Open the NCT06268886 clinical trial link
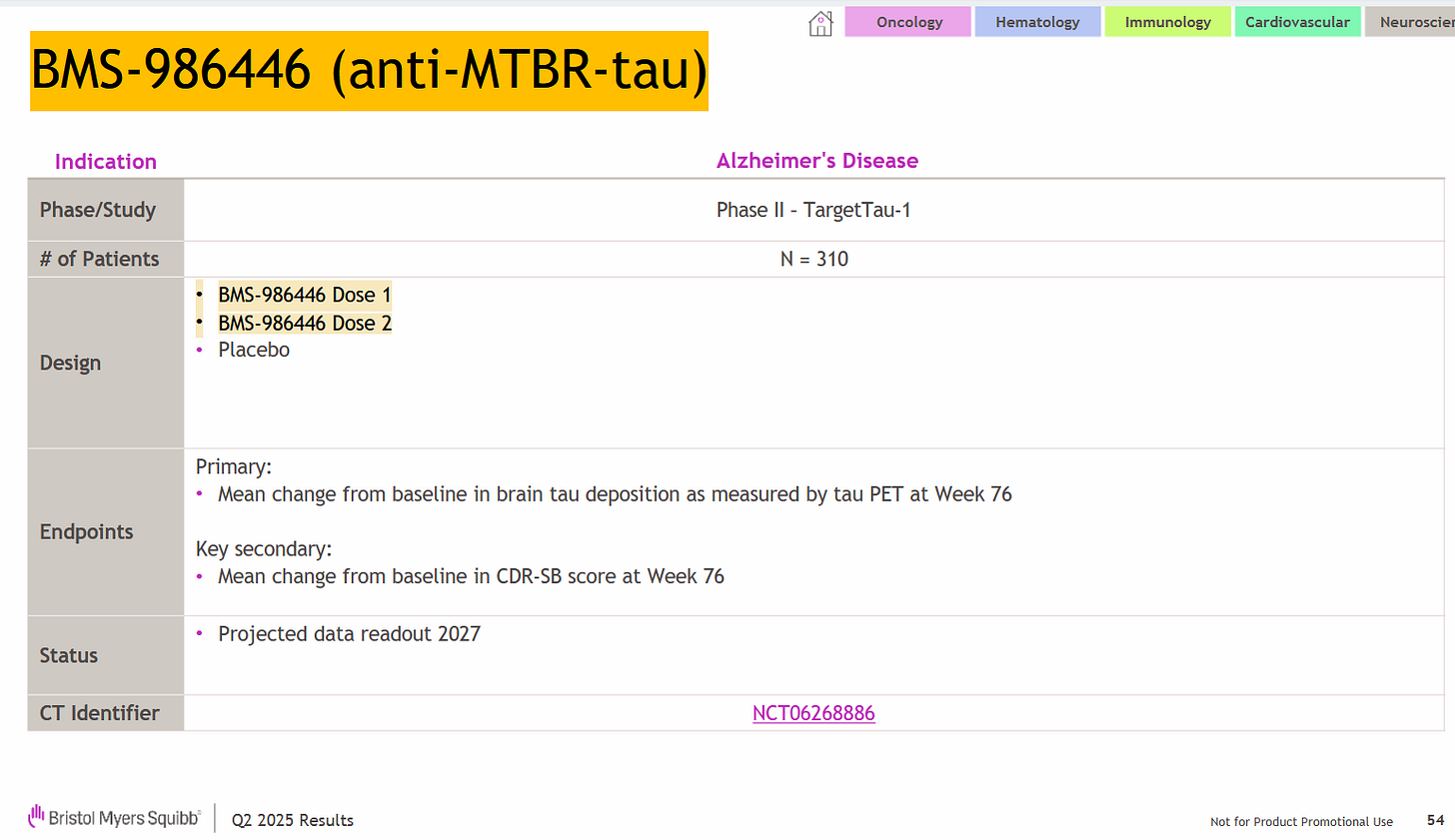Image resolution: width=1455 pixels, height=840 pixels. pyautogui.click(x=813, y=713)
